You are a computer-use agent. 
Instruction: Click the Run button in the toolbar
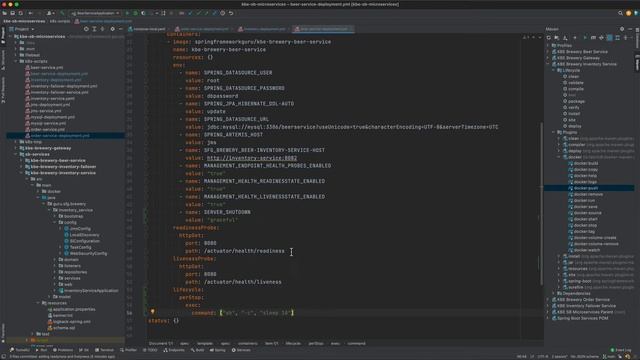pos(127,13)
